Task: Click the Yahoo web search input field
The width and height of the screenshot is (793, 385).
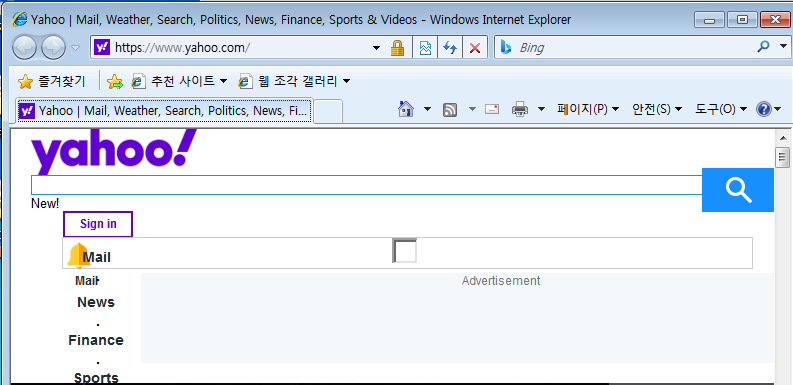Action: point(367,185)
